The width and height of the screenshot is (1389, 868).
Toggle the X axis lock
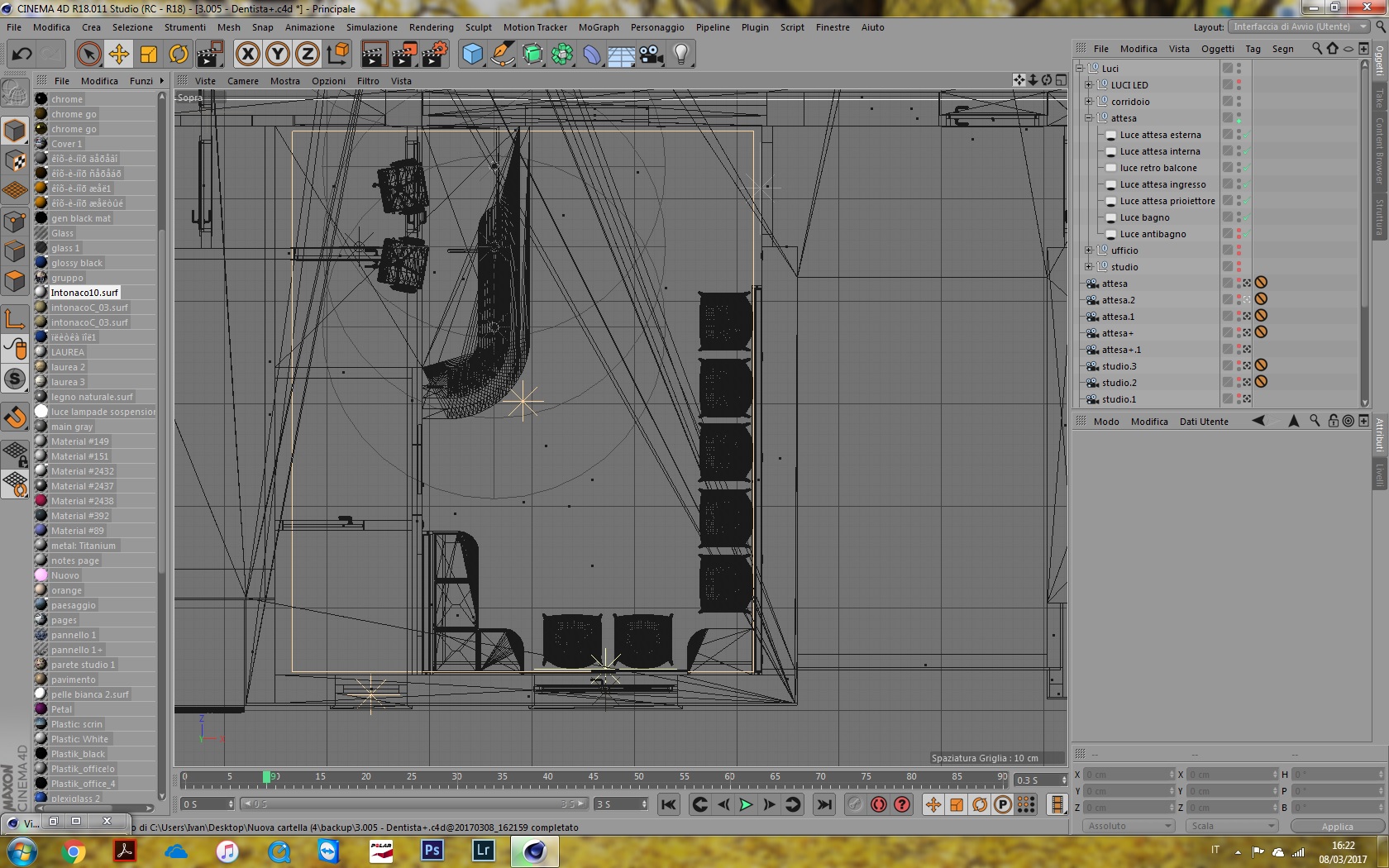click(x=247, y=55)
